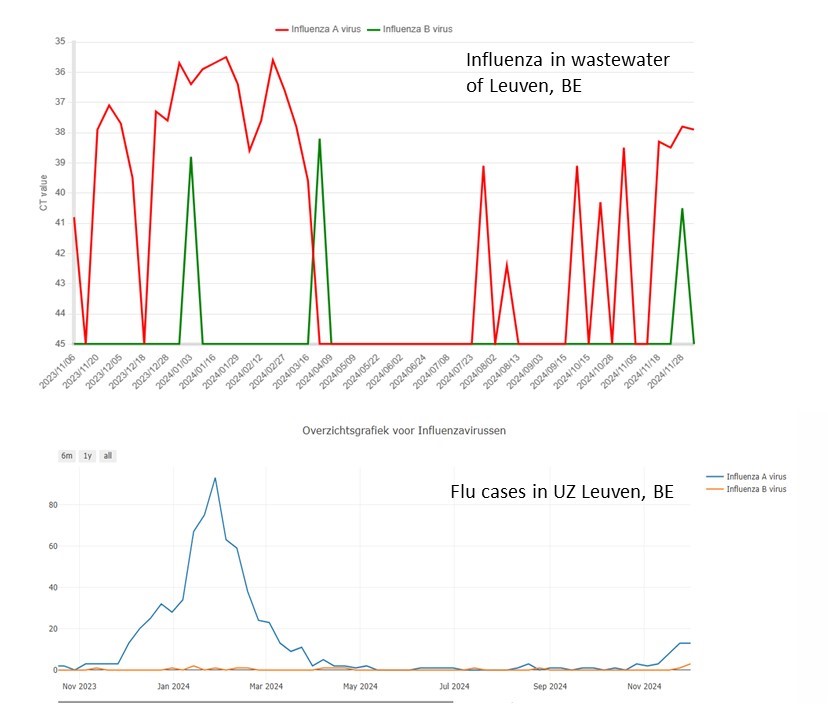Hide Influenza A virus series in UZ Leuven chart
The width and height of the screenshot is (838, 720).
click(756, 476)
